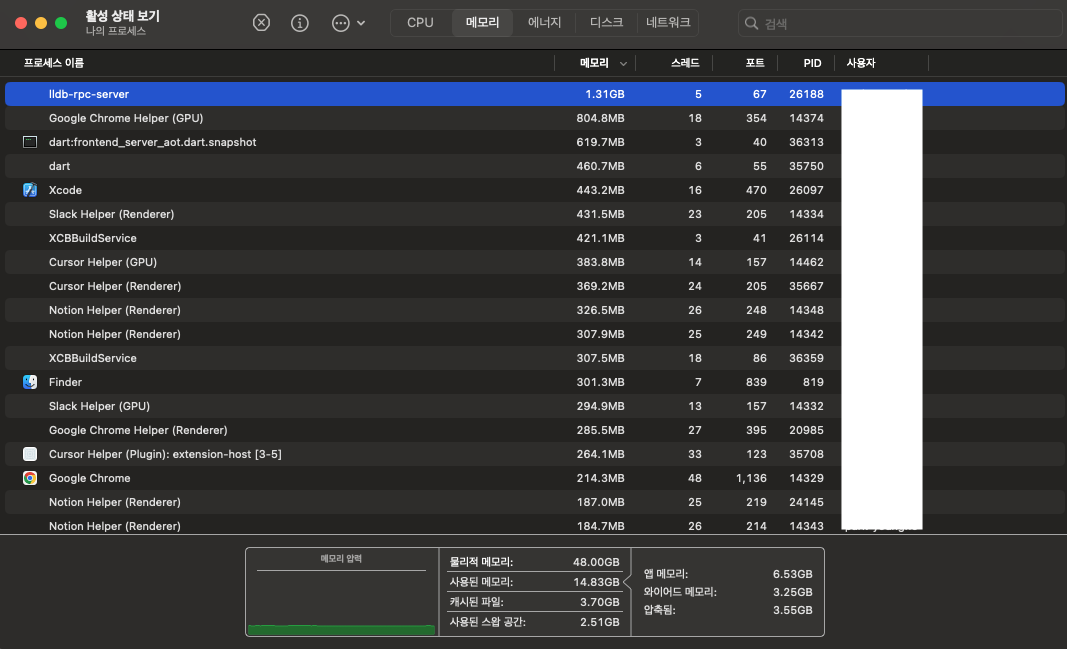Image resolution: width=1067 pixels, height=649 pixels.
Task: Select Google Chrome Helper (Renderer) row
Action: click(x=534, y=430)
